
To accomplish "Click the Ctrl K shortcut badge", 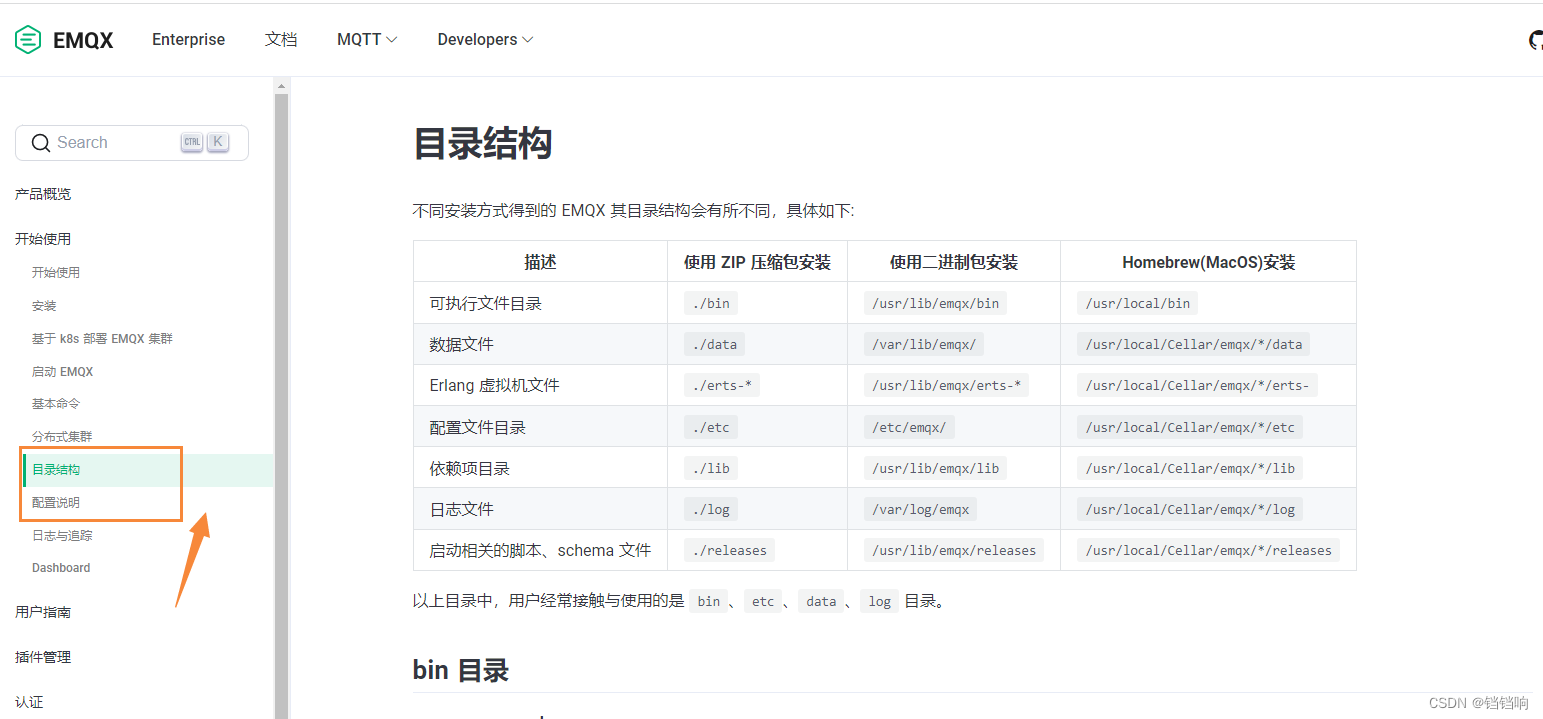I will point(205,143).
